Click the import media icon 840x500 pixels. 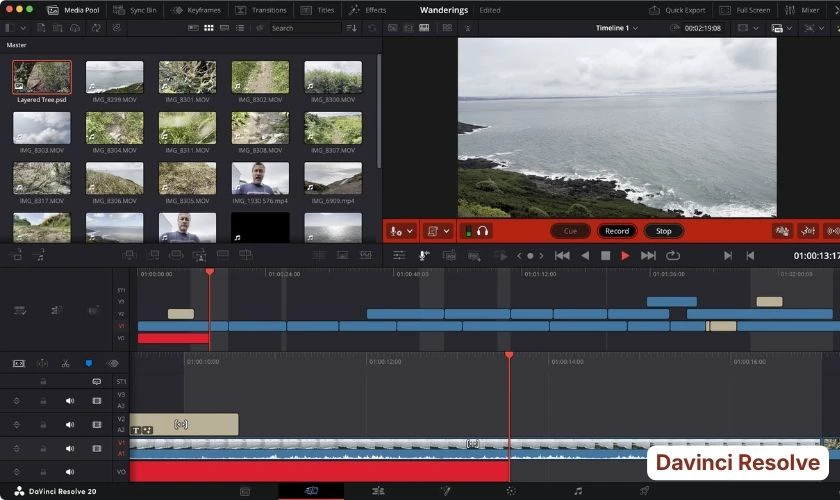coord(41,28)
